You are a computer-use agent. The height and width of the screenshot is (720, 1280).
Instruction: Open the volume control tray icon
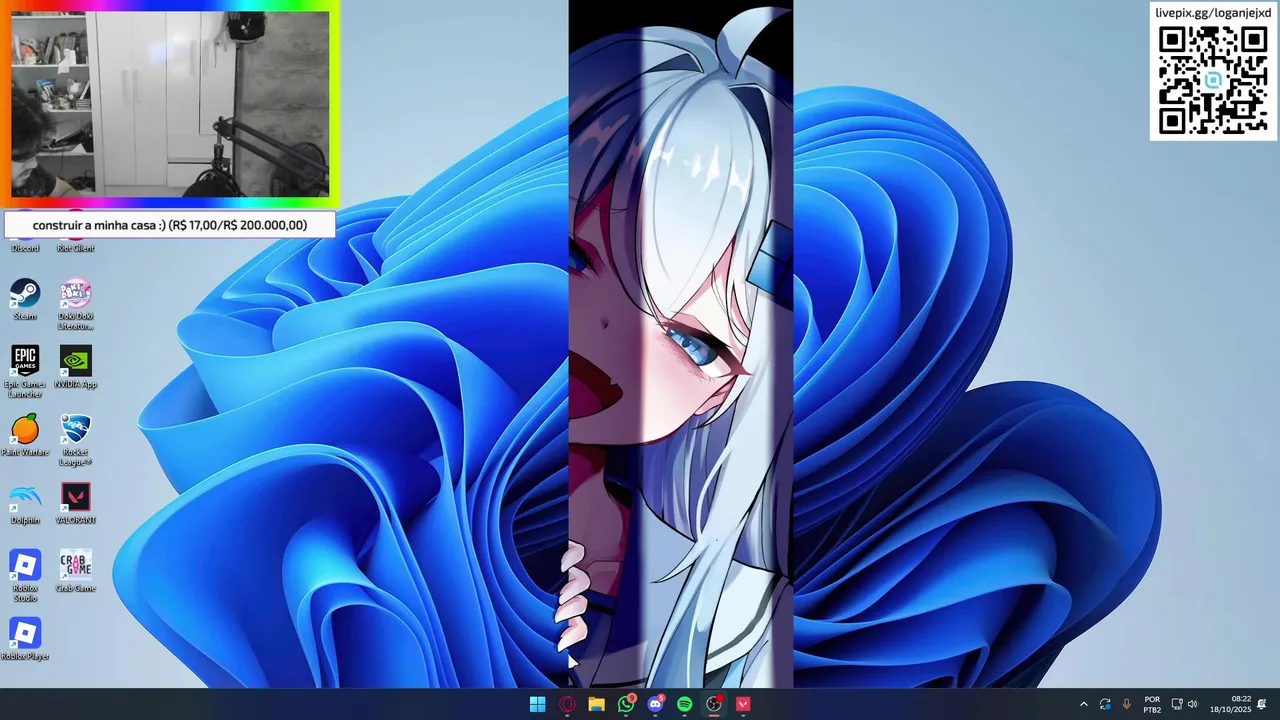tap(1192, 704)
